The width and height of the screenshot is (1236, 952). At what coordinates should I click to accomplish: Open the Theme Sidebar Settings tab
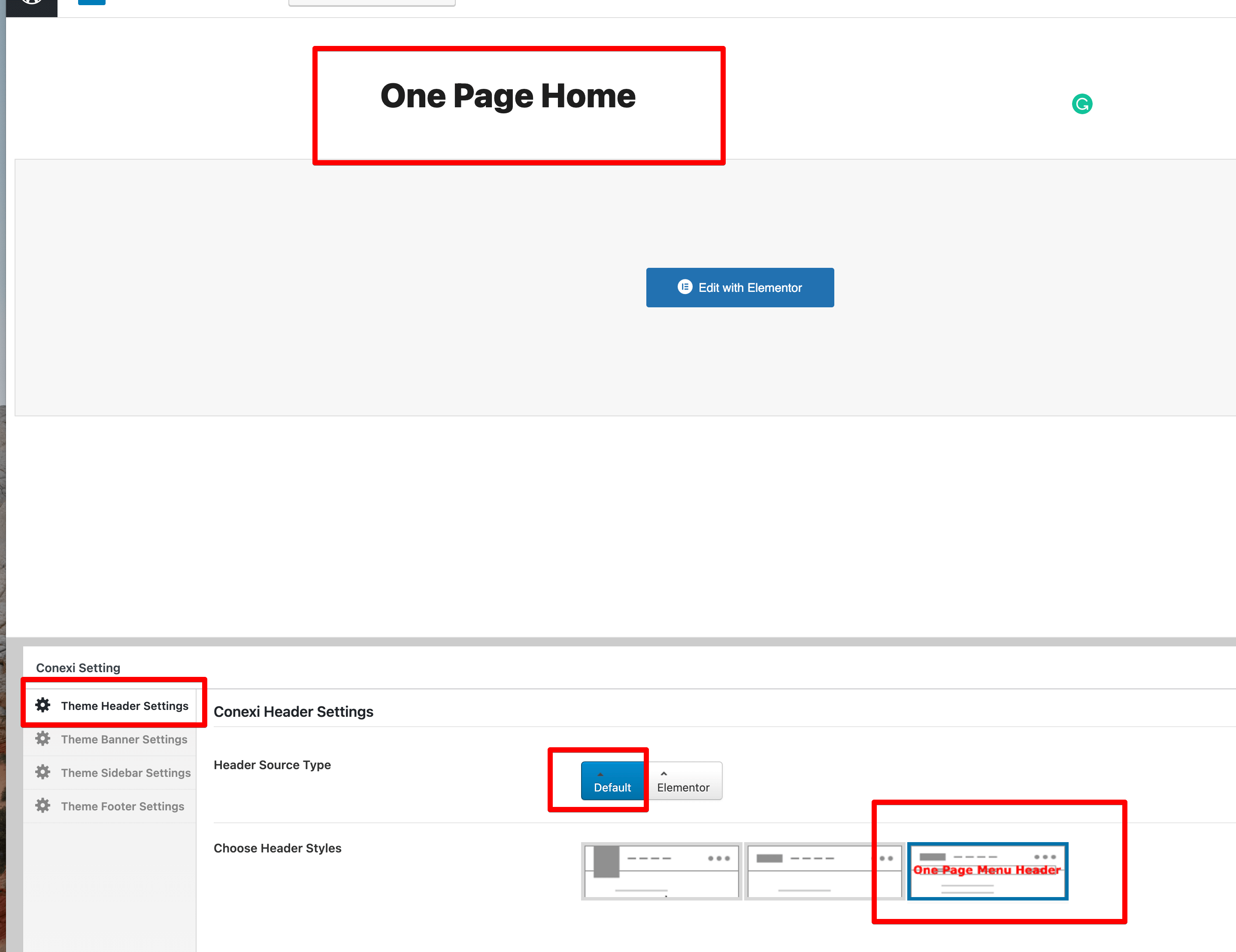(x=126, y=773)
